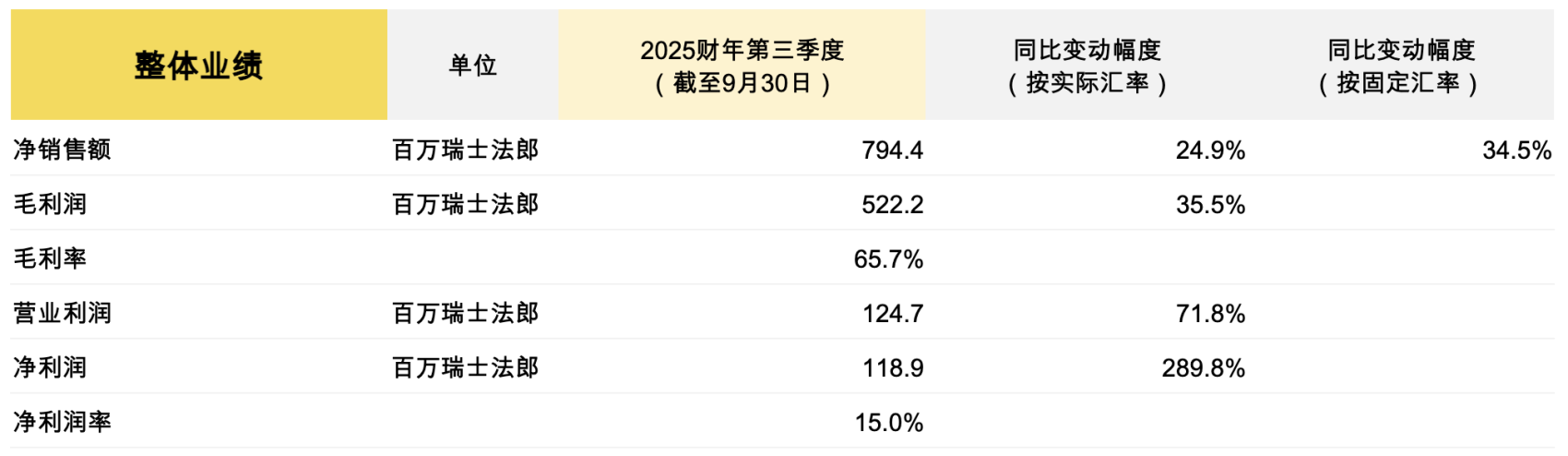Image resolution: width=1568 pixels, height=456 pixels.
Task: Click the 毛利率 row label
Action: (x=50, y=258)
